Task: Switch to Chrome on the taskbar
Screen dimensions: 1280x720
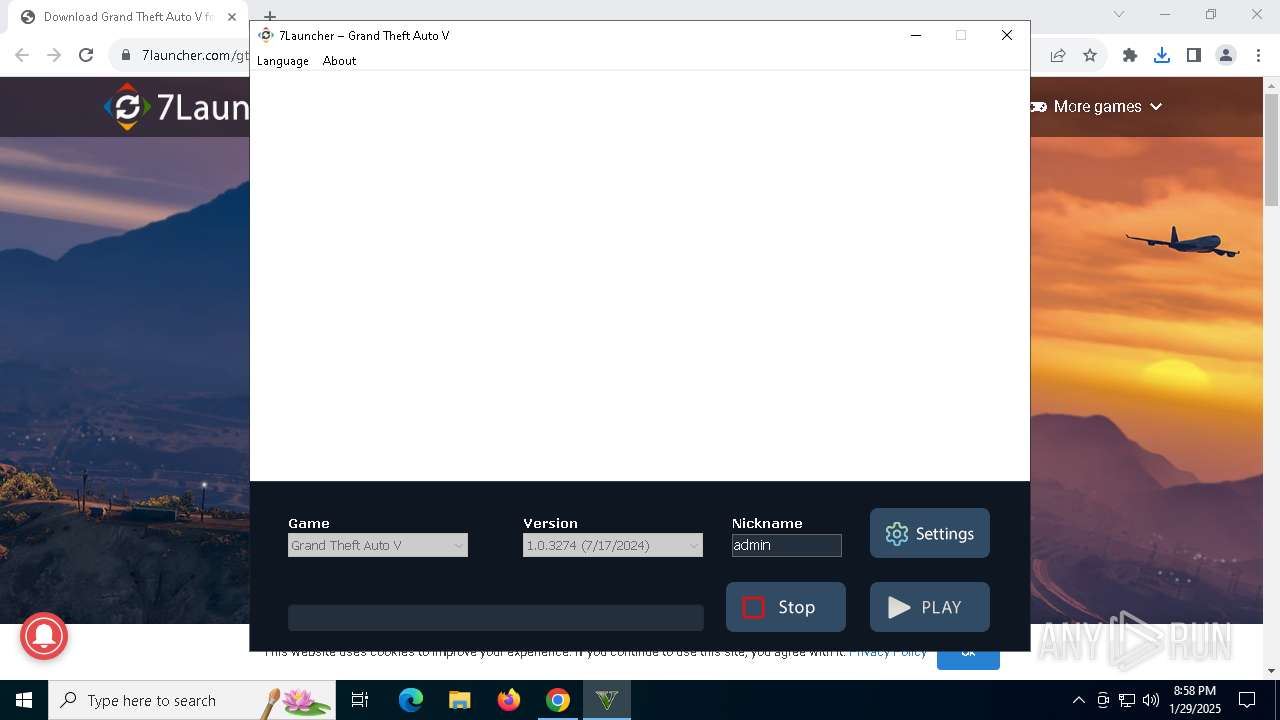Action: 558,700
